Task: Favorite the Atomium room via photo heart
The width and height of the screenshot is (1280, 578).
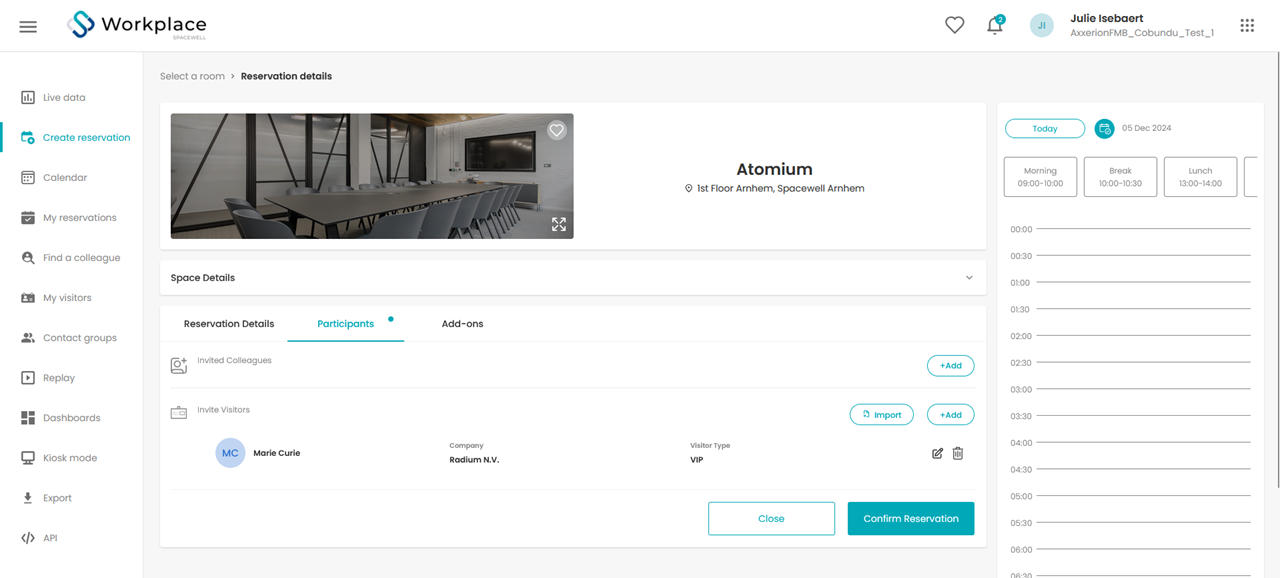Action: [x=557, y=130]
